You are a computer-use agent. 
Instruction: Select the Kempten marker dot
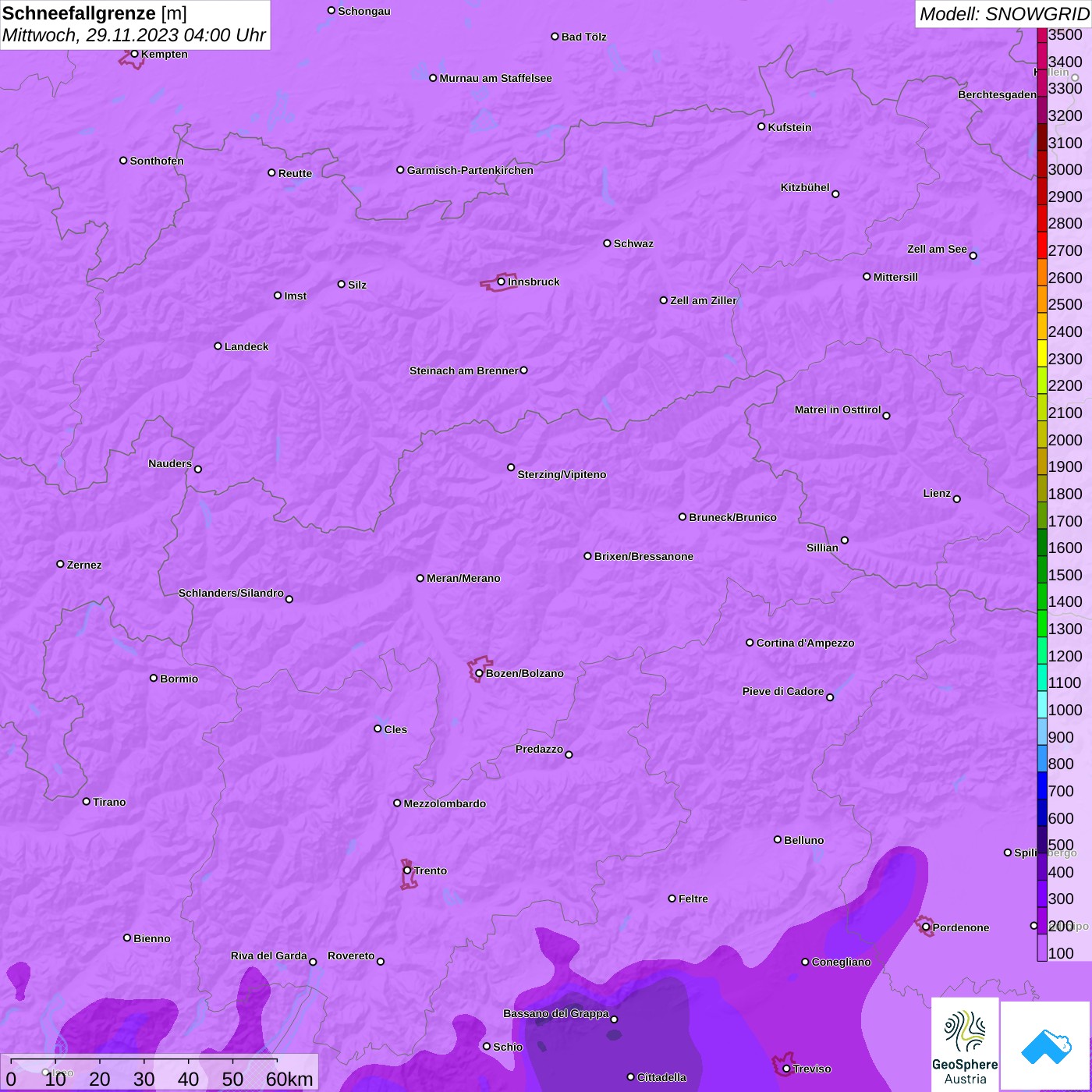(134, 54)
